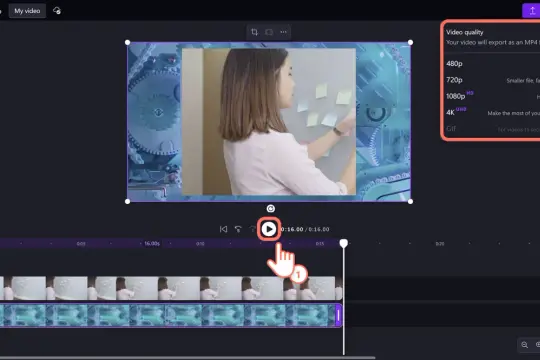Open the three-dots more options menu

(x=283, y=32)
